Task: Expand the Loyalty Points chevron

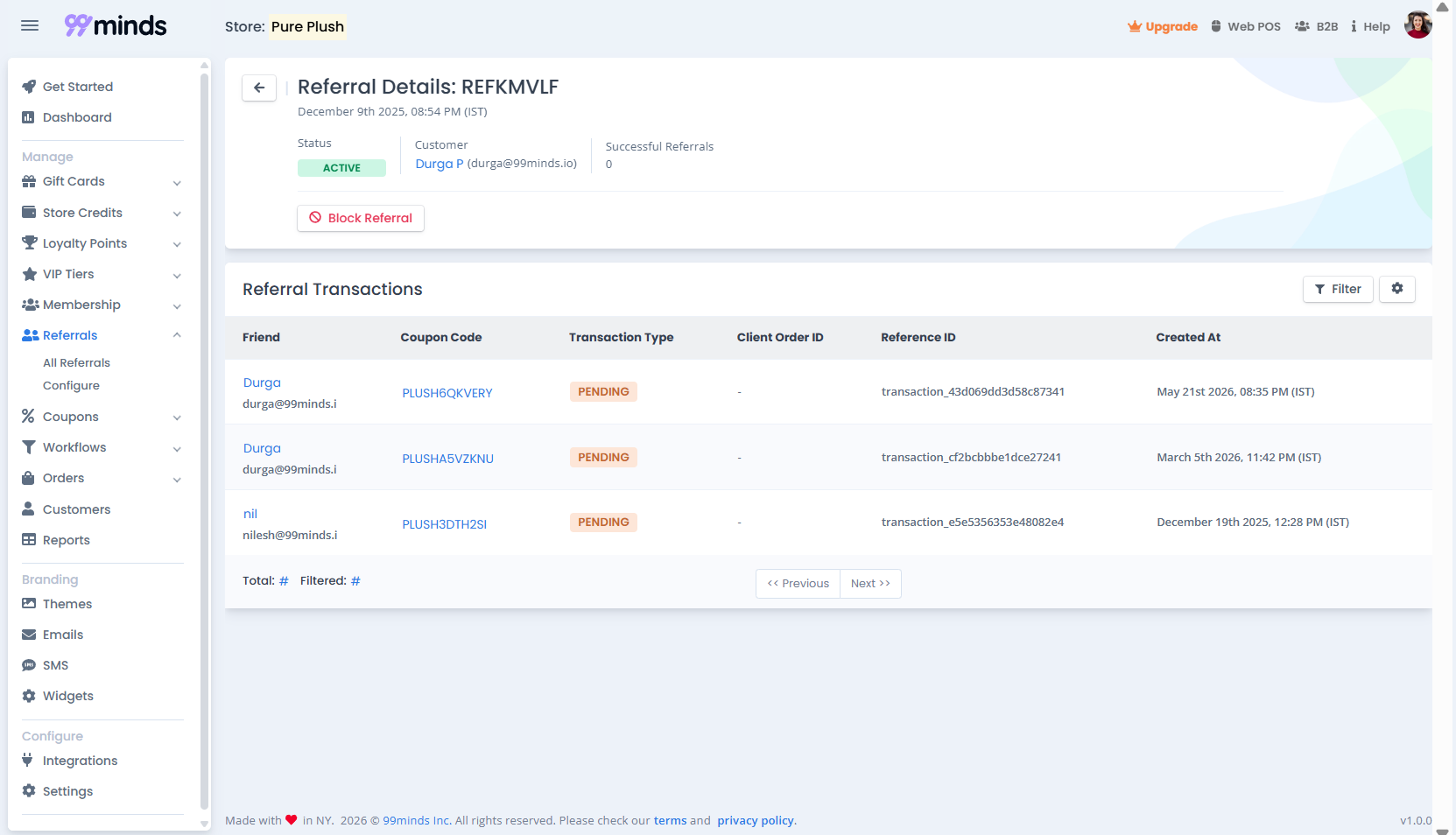Action: (x=177, y=244)
